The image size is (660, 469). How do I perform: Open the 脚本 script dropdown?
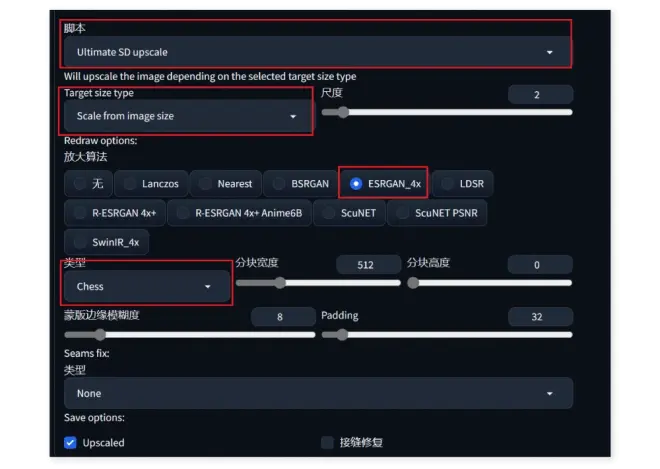point(318,52)
